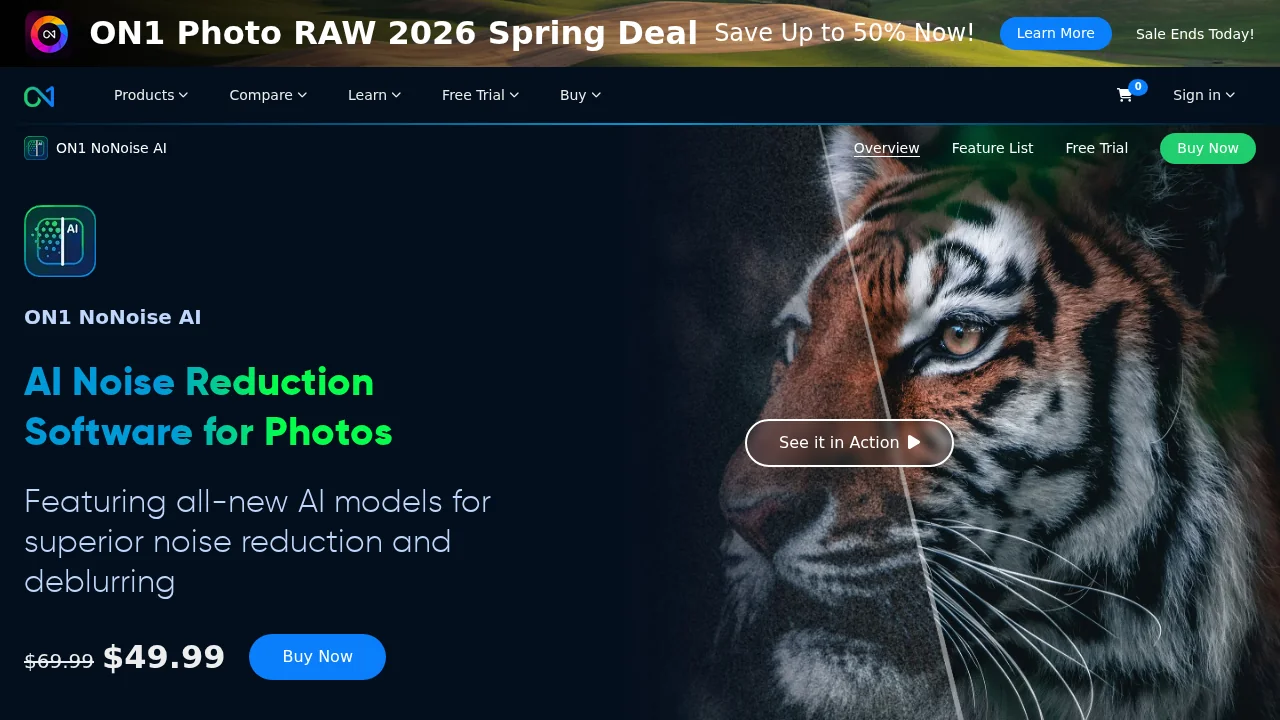Open the Sign in dropdown

pos(1204,95)
